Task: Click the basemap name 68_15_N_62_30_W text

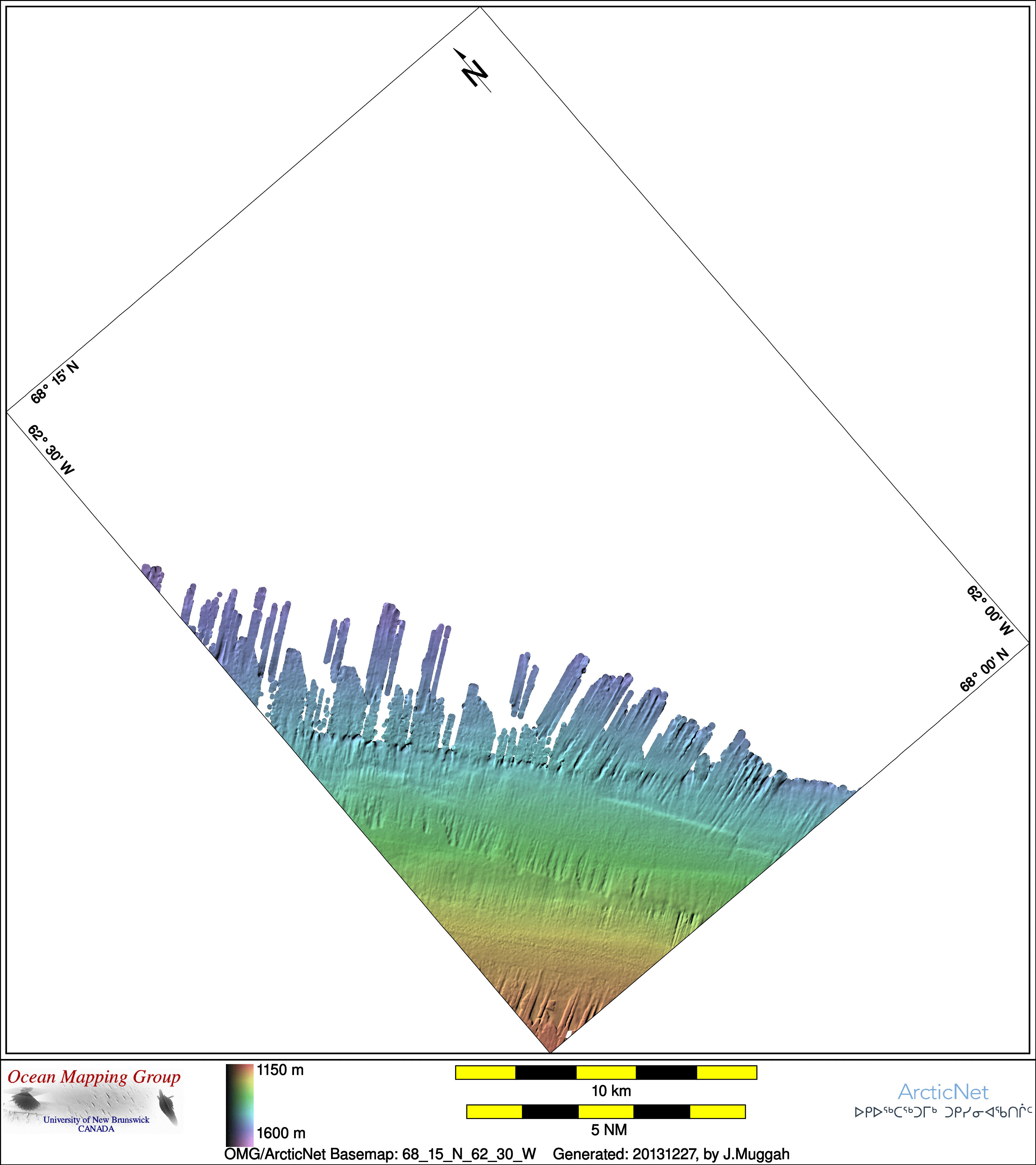Action: pos(469,1154)
